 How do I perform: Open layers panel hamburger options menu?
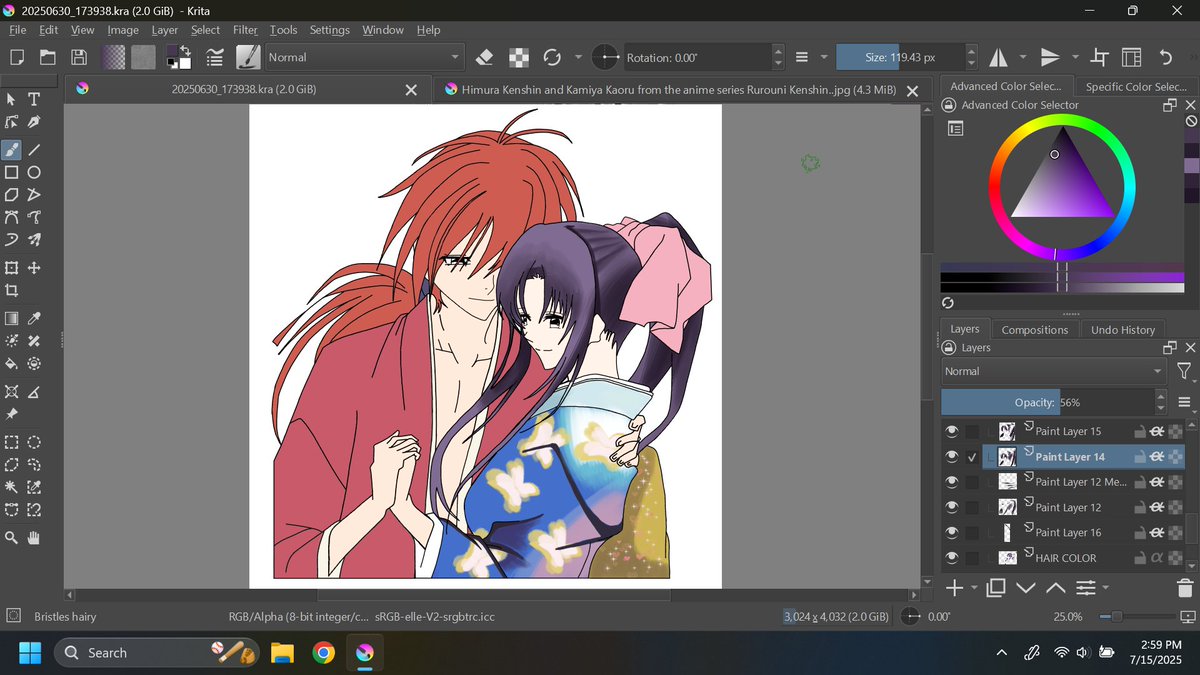(x=1185, y=402)
